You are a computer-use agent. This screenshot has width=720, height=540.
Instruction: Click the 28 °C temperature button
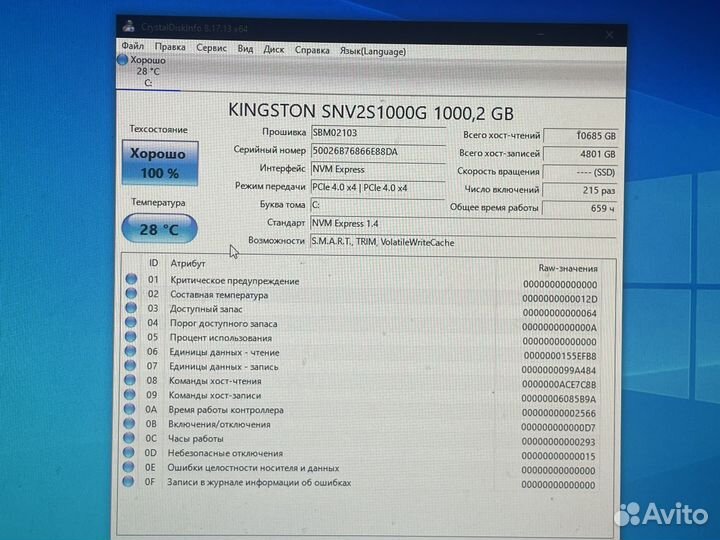(159, 229)
